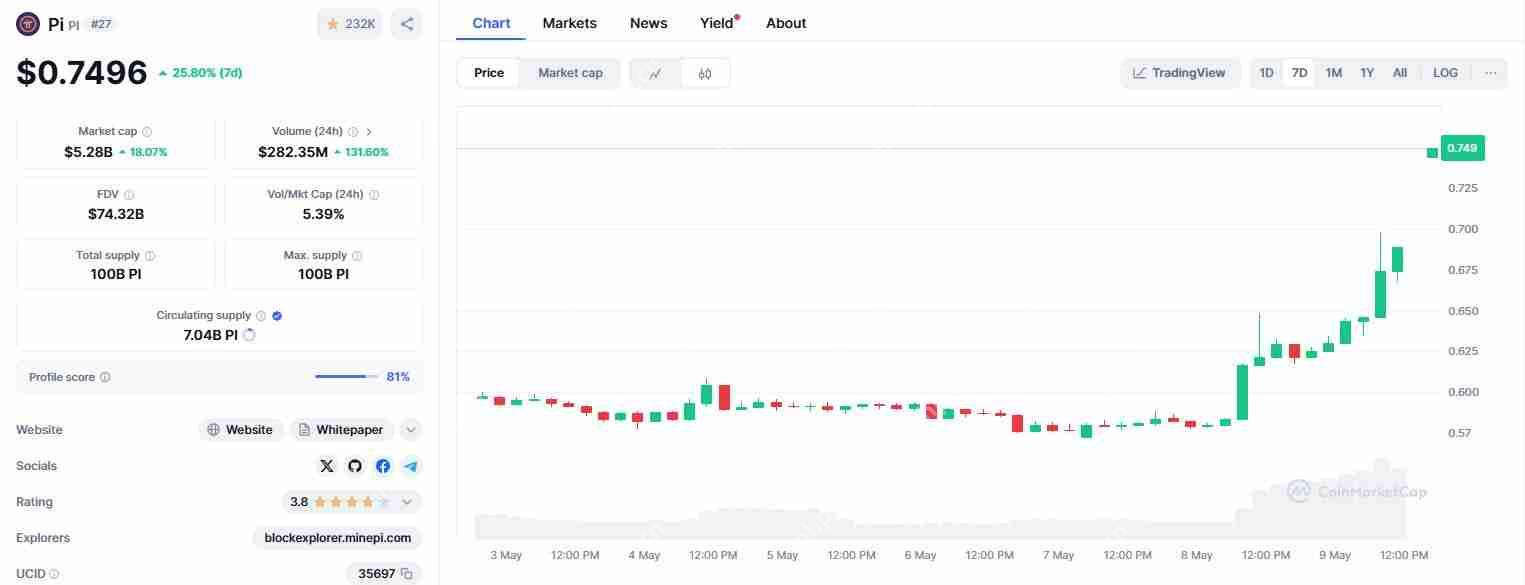
Task: Add Pi to watchlist via star button
Action: (350, 24)
